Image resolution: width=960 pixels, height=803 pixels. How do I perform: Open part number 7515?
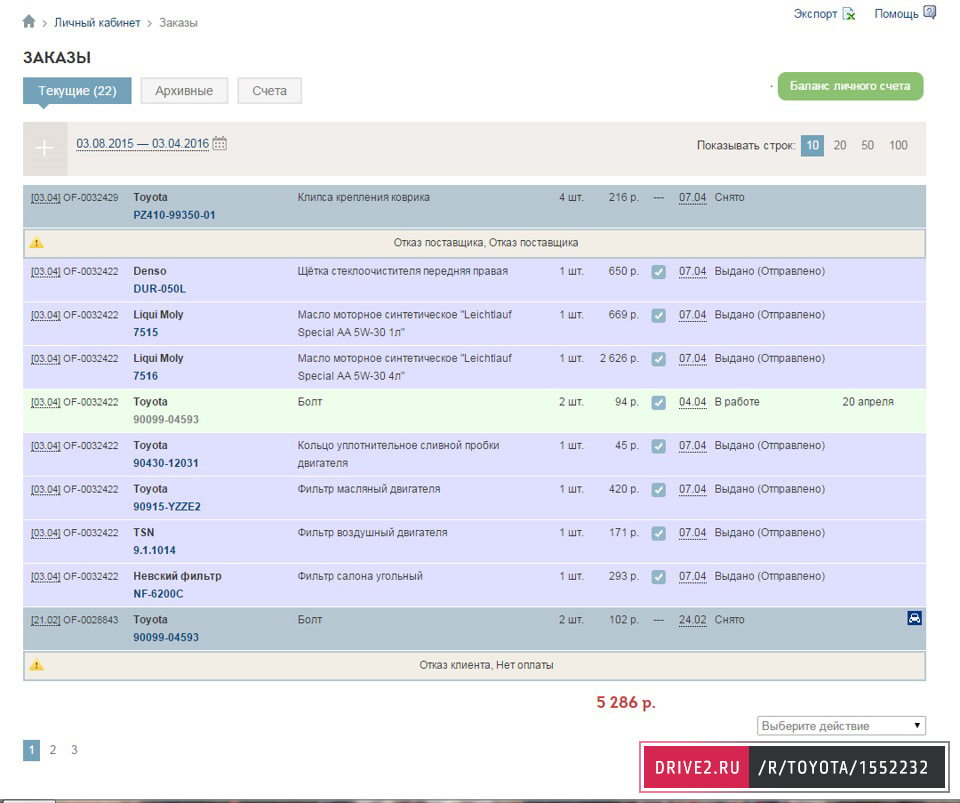[146, 332]
